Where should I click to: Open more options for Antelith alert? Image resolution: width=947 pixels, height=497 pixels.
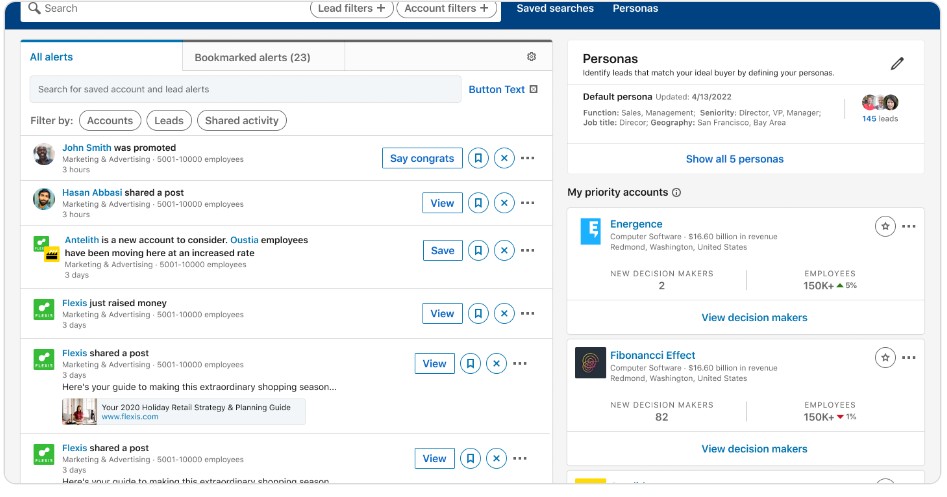point(527,250)
